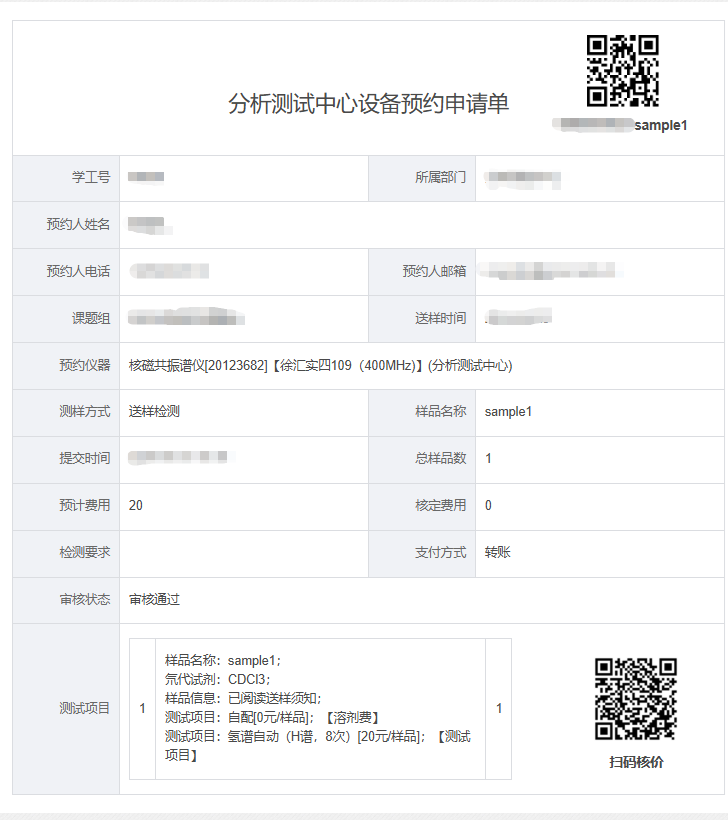Click the 审核通过 status value

[x=155, y=600]
